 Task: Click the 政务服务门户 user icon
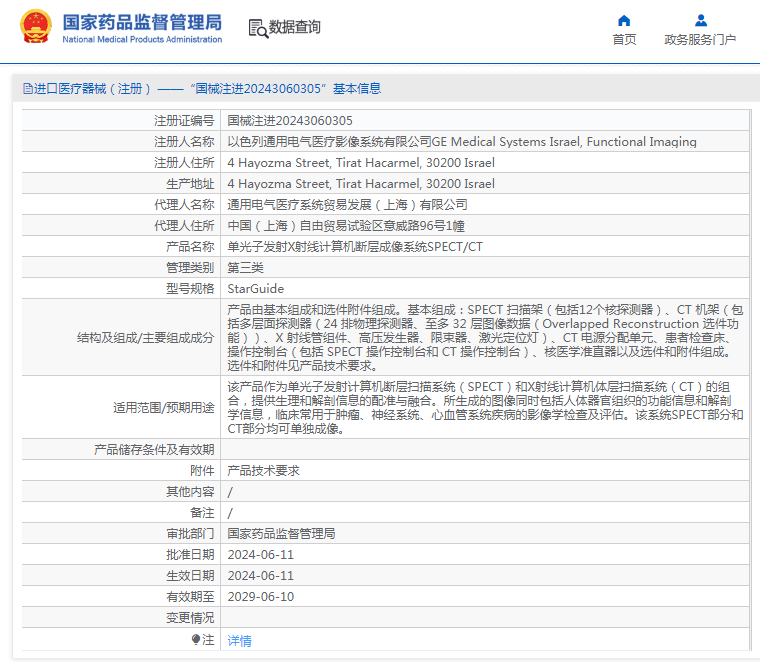click(700, 20)
